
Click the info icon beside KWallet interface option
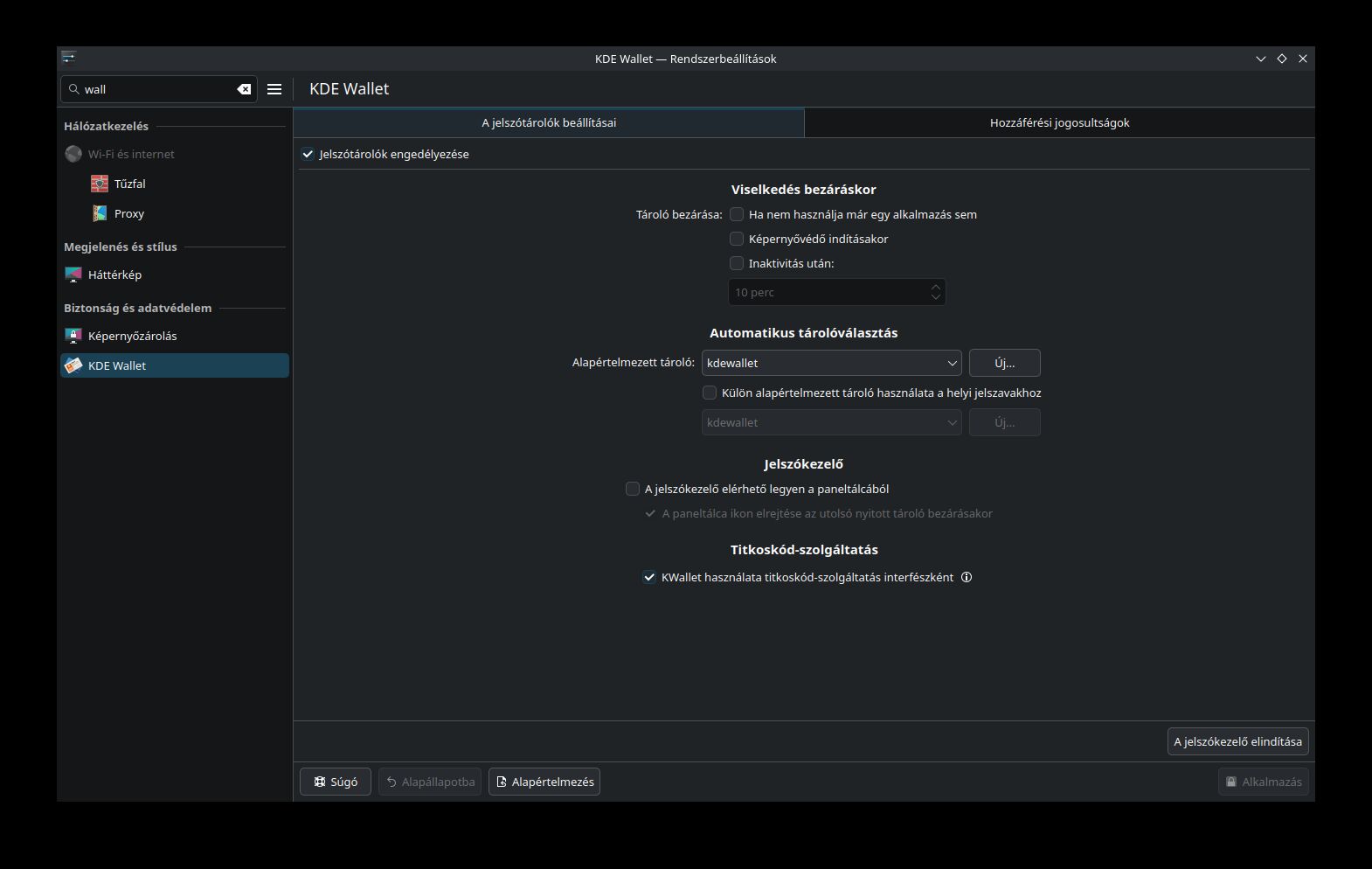967,577
